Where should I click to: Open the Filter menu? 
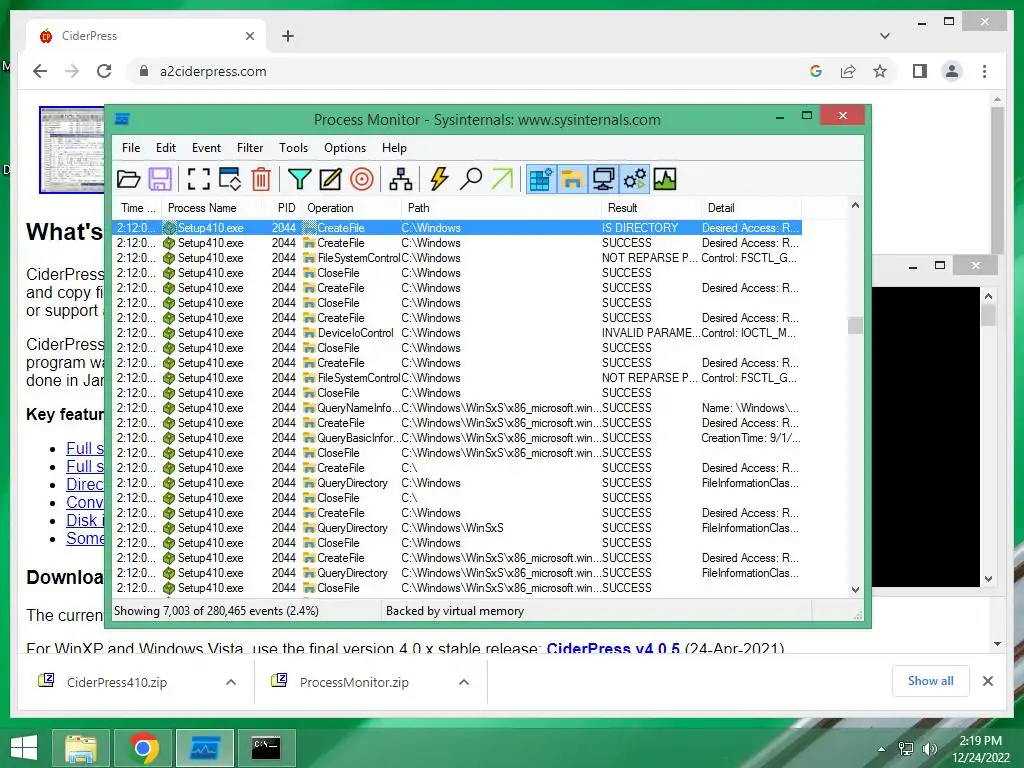click(250, 148)
